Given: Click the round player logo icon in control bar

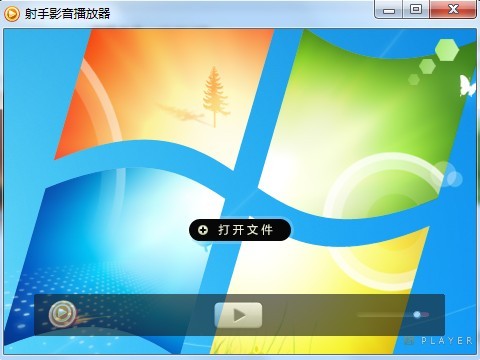Looking at the screenshot, I should point(62,313).
